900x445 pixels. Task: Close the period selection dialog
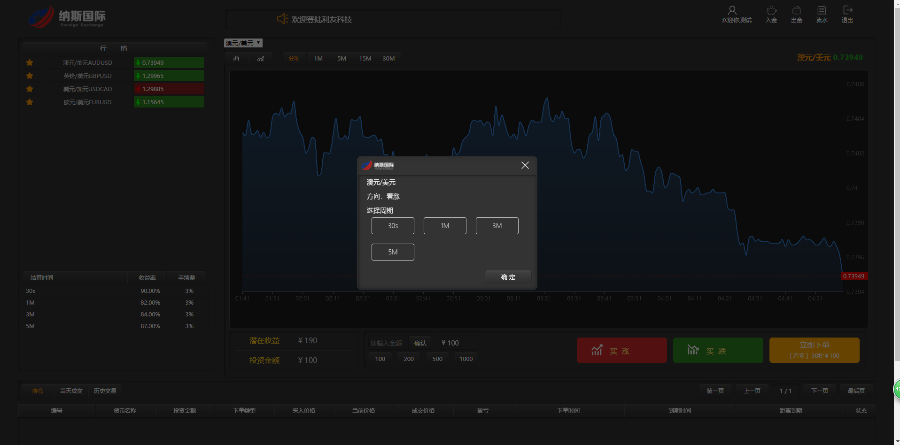click(525, 165)
